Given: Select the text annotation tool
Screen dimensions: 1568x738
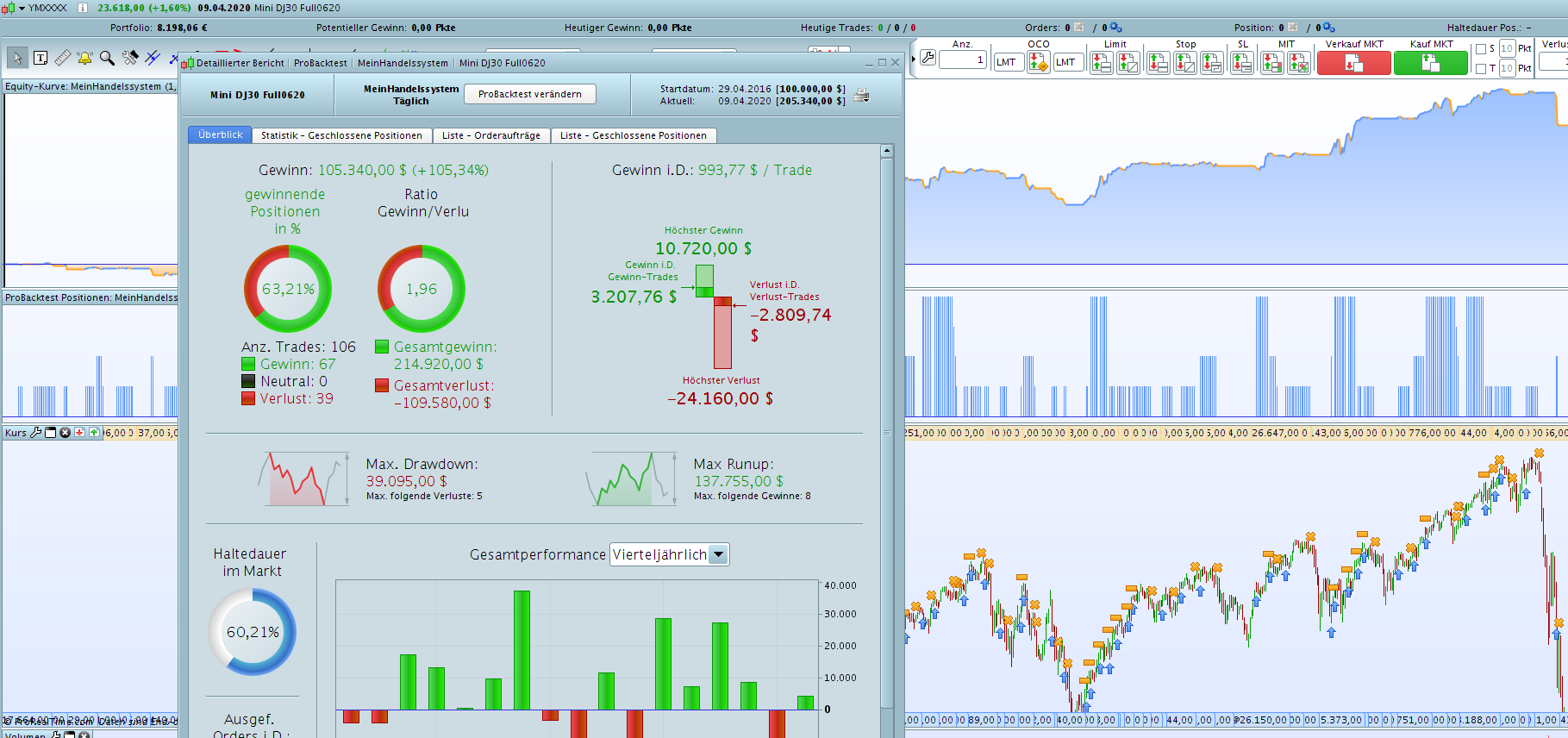Looking at the screenshot, I should 41,58.
